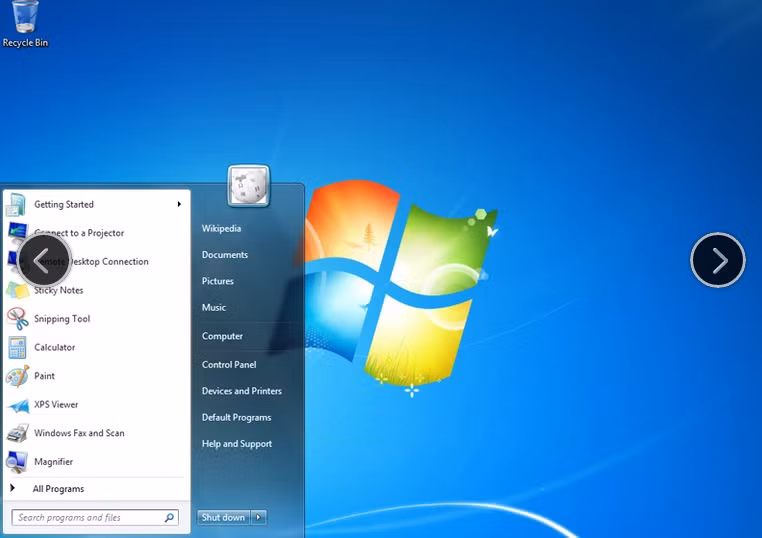The height and width of the screenshot is (538, 762).
Task: Click the Search programs and files box
Action: [x=95, y=518]
